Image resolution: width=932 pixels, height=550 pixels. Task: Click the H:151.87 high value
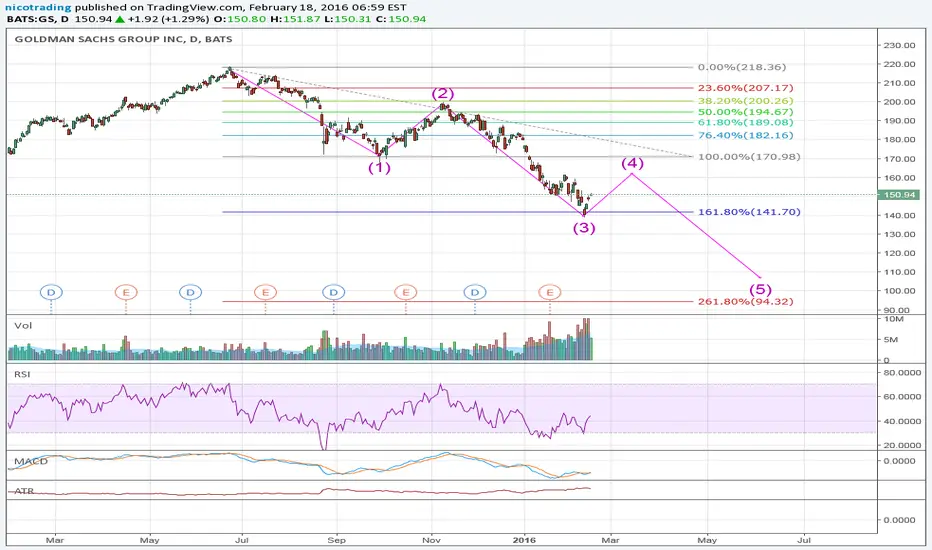(294, 19)
